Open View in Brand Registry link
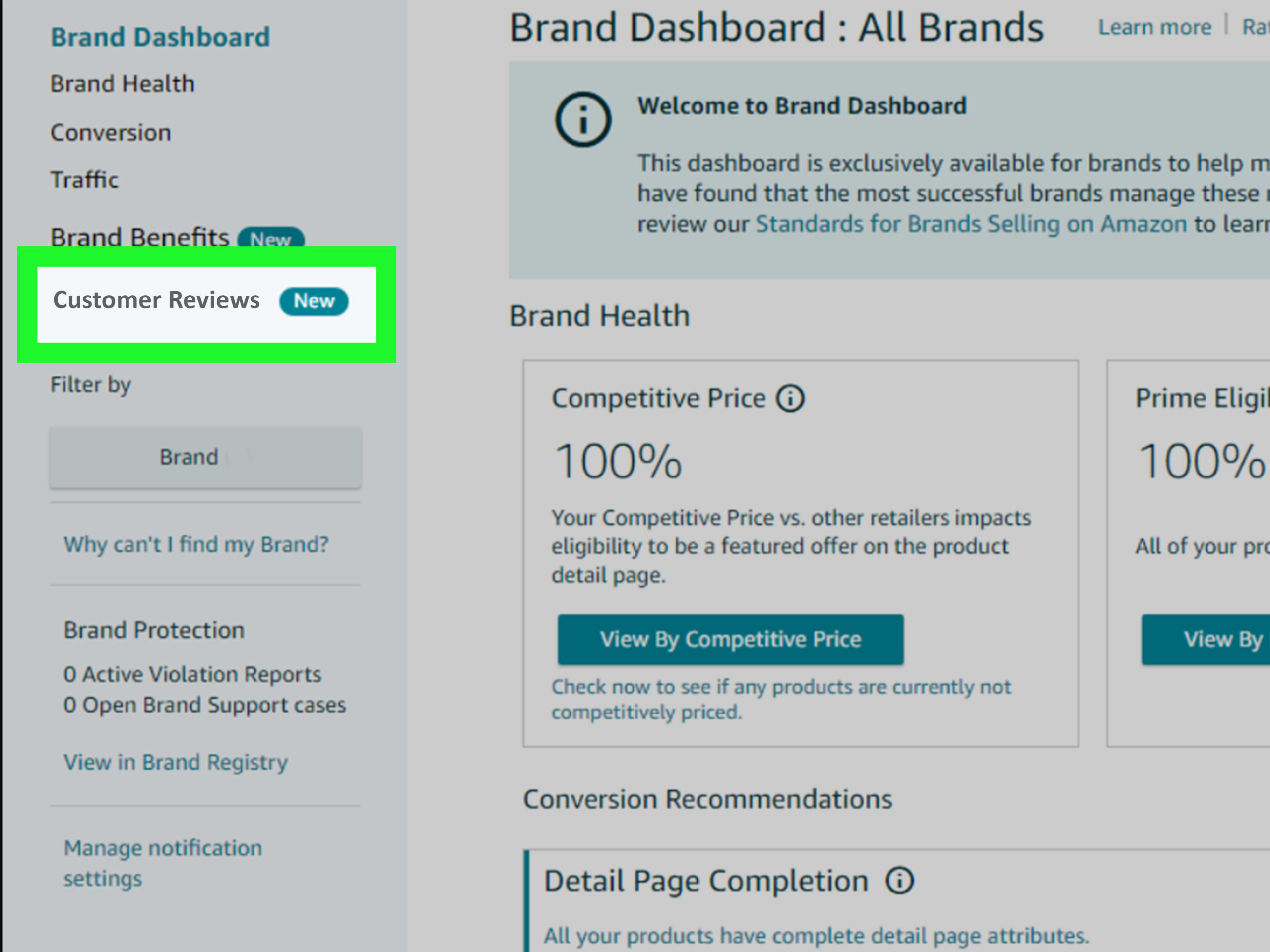 tap(176, 763)
